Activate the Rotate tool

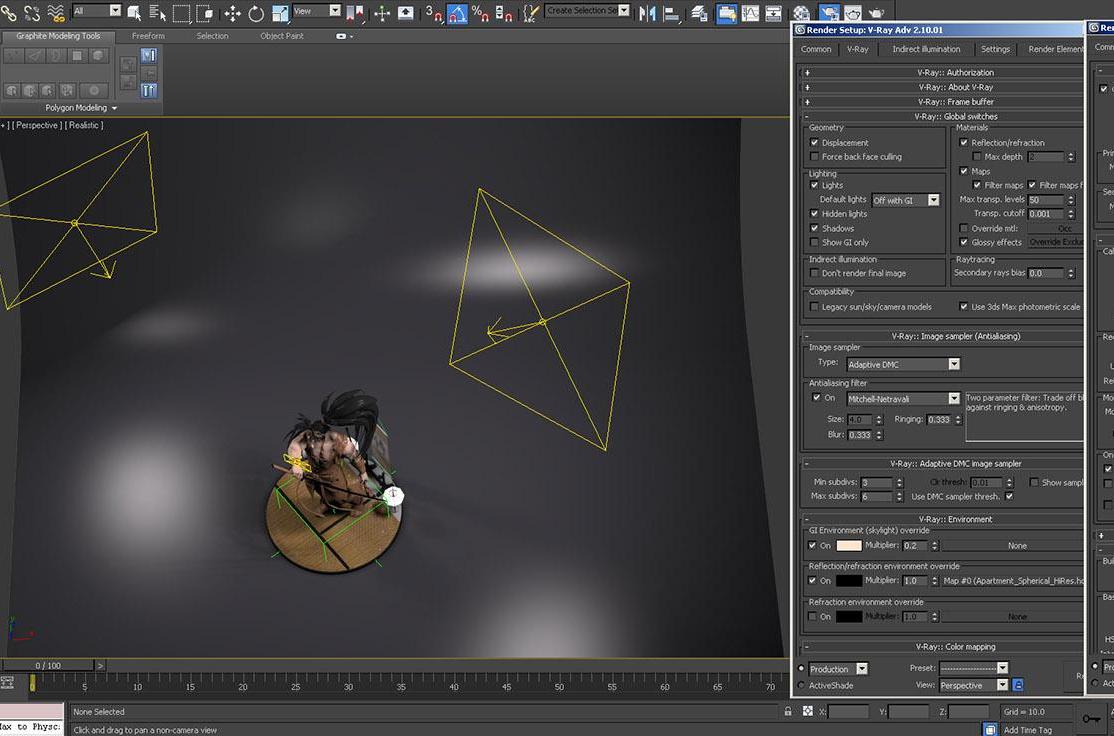256,13
